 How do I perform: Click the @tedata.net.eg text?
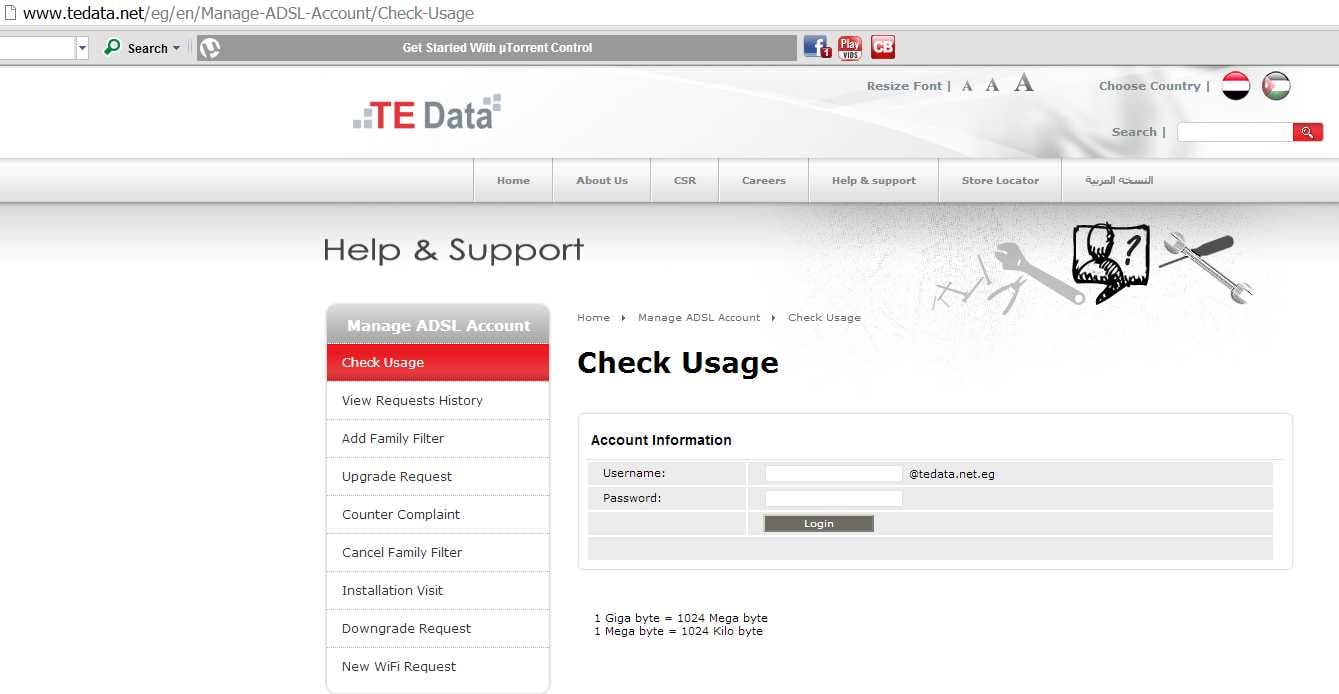tap(952, 474)
